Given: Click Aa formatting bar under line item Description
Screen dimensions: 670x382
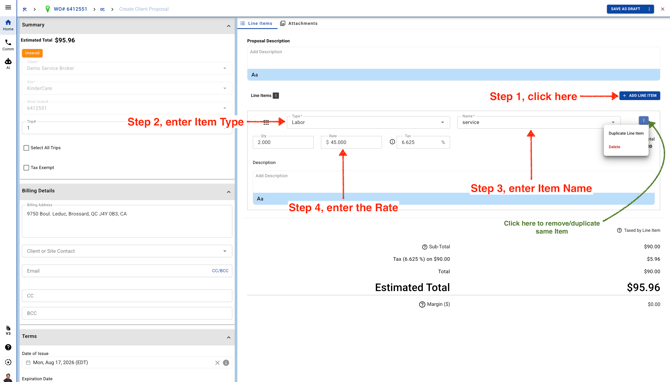Looking at the screenshot, I should (453, 199).
